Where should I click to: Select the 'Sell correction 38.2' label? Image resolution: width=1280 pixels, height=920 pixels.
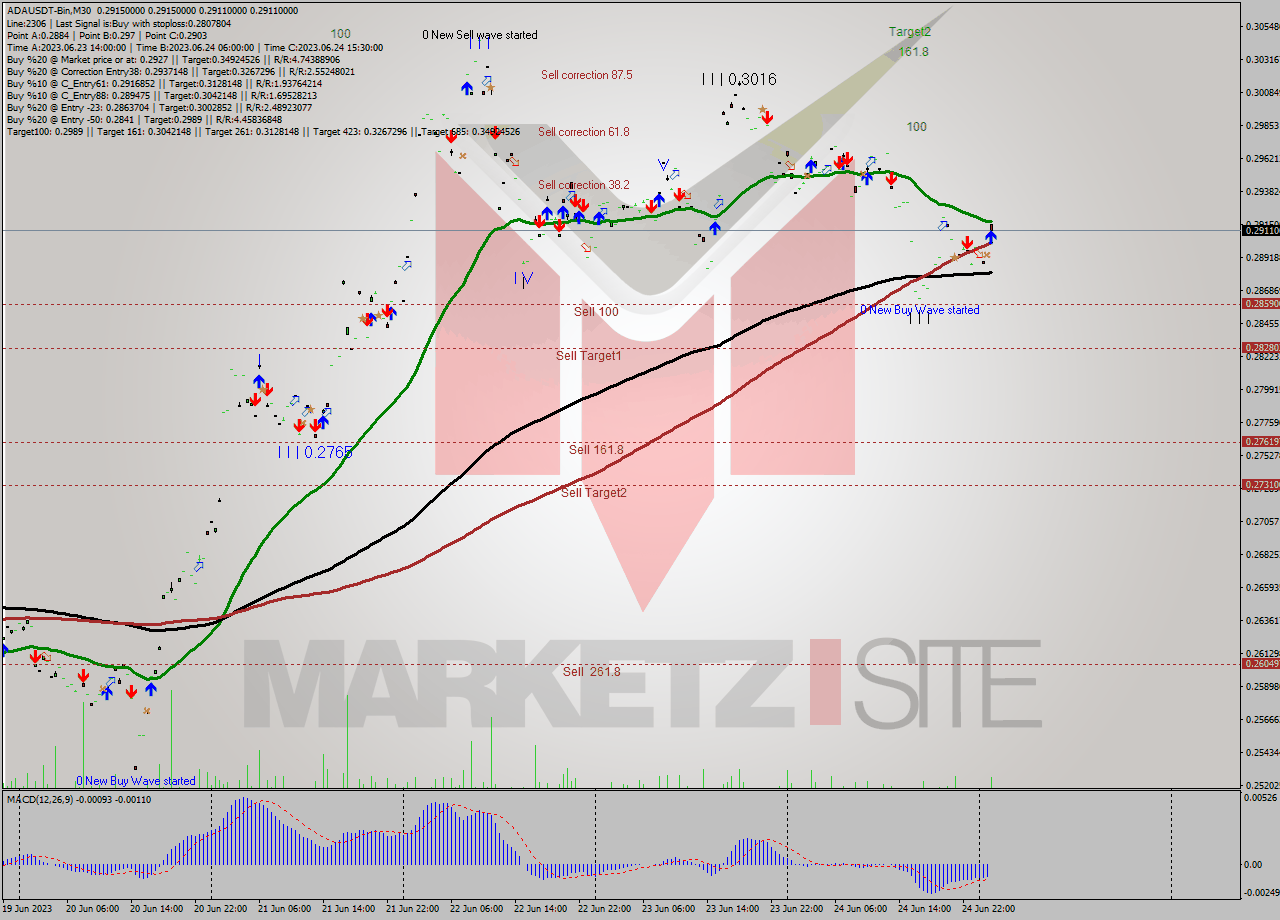point(584,185)
